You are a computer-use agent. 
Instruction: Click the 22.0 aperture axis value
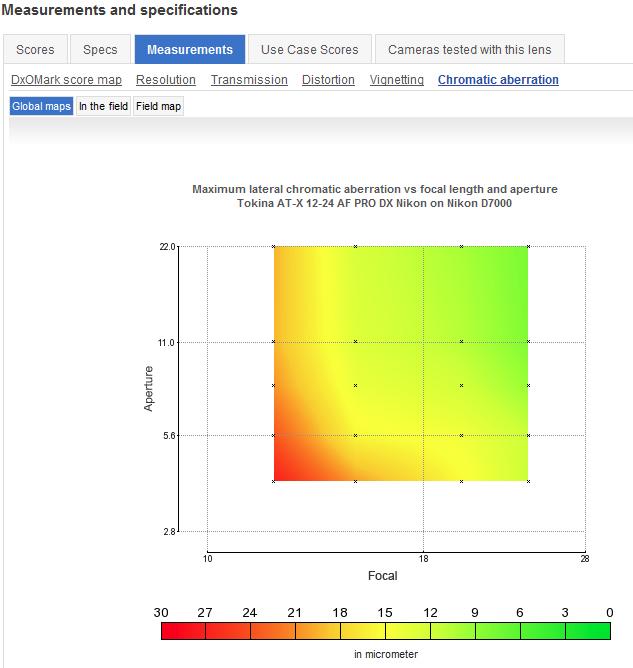[x=167, y=247]
